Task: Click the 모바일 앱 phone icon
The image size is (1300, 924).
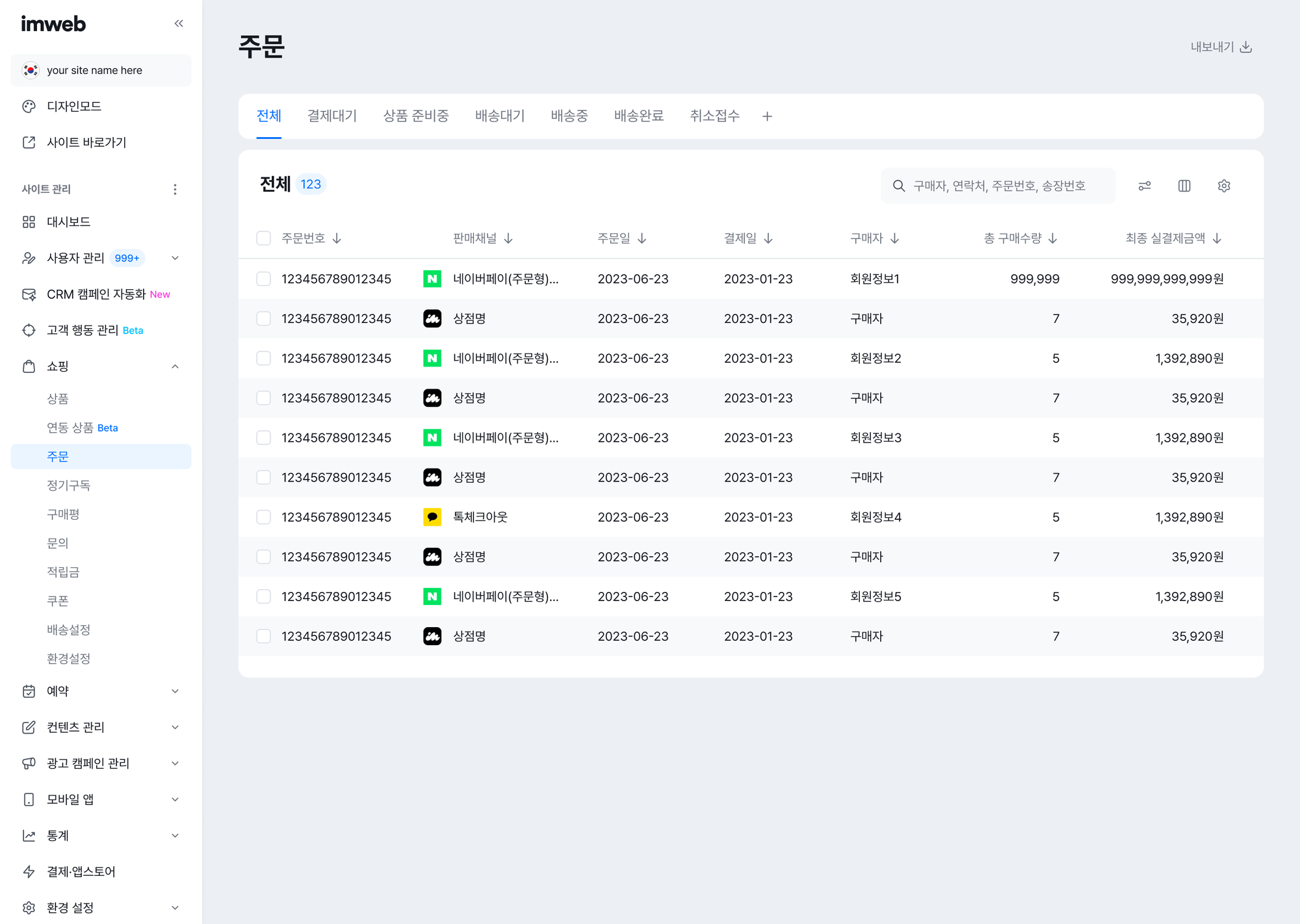Action: coord(29,799)
